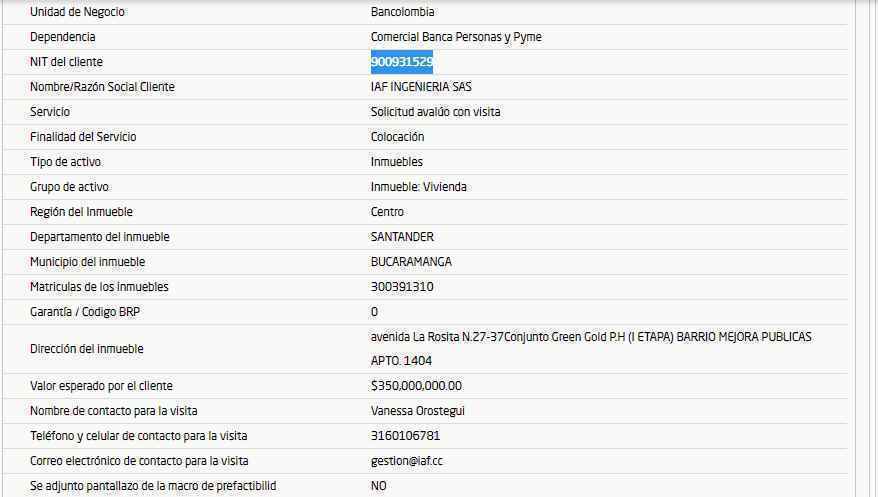Viewport: 878px width, 497px height.
Task: Select contact name Vanessa Orostegui
Action: pyautogui.click(x=417, y=411)
